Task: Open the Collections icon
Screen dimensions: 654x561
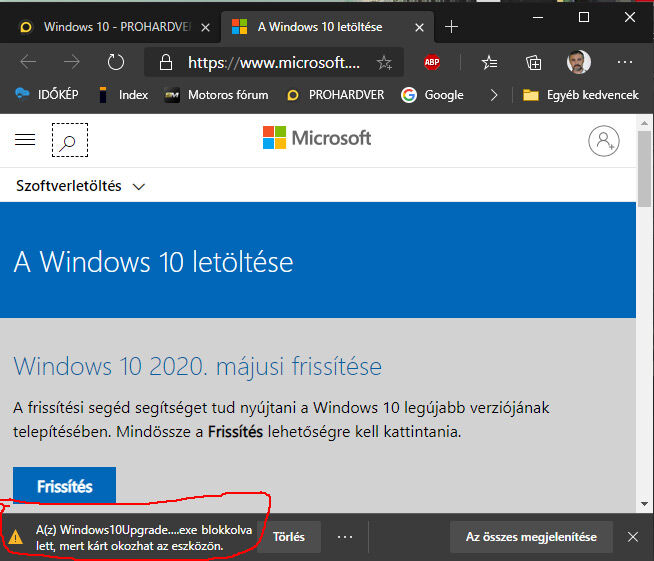Action: coord(533,63)
